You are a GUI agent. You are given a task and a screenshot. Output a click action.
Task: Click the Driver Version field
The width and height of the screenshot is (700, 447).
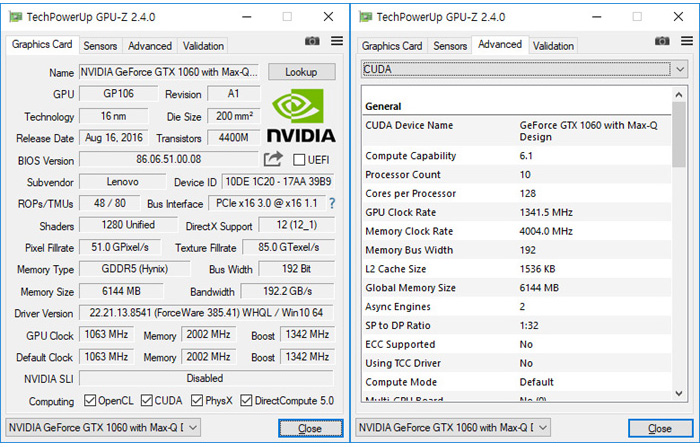pos(206,313)
